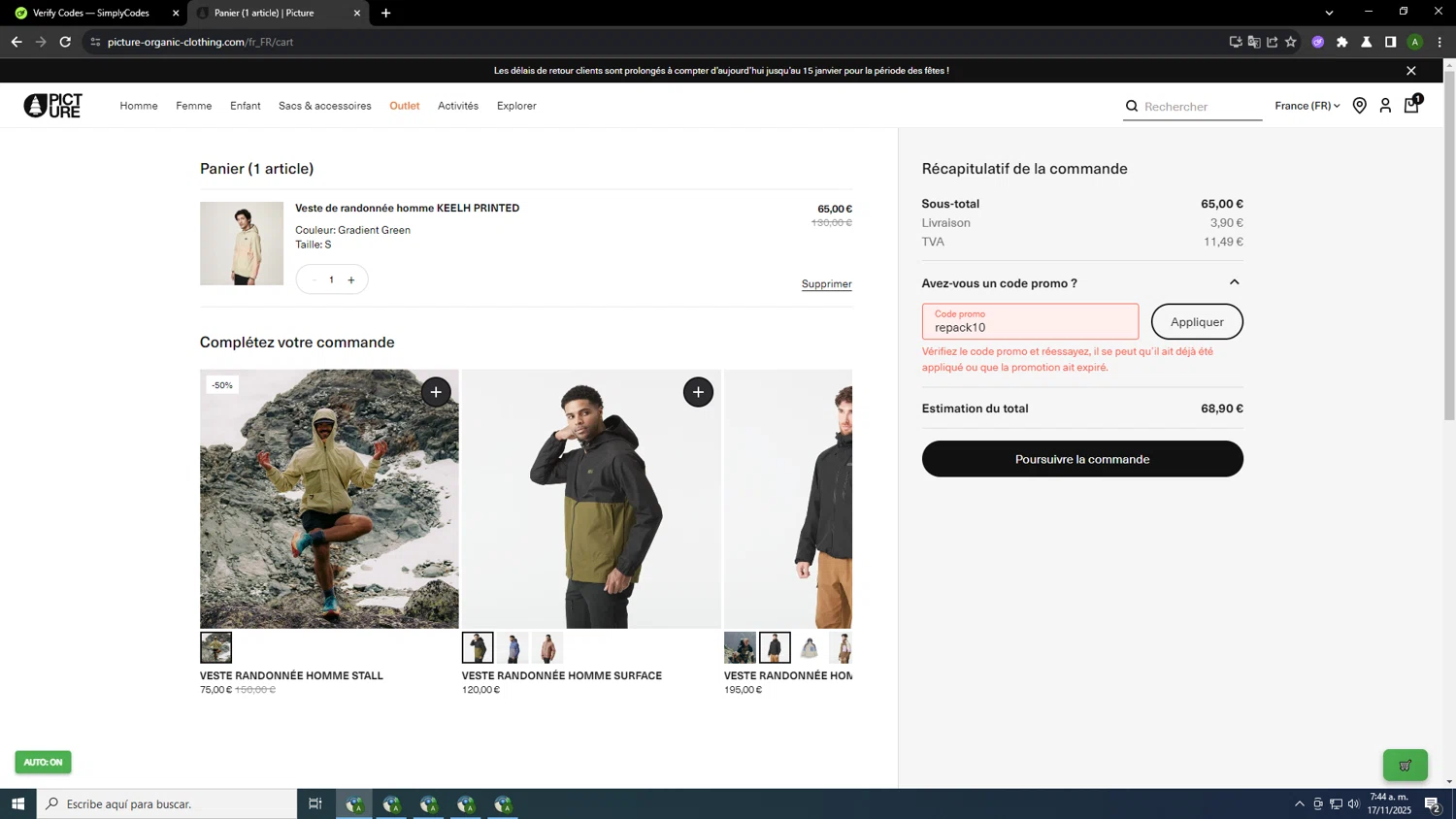
Task: Open the Homme menu
Action: click(139, 106)
